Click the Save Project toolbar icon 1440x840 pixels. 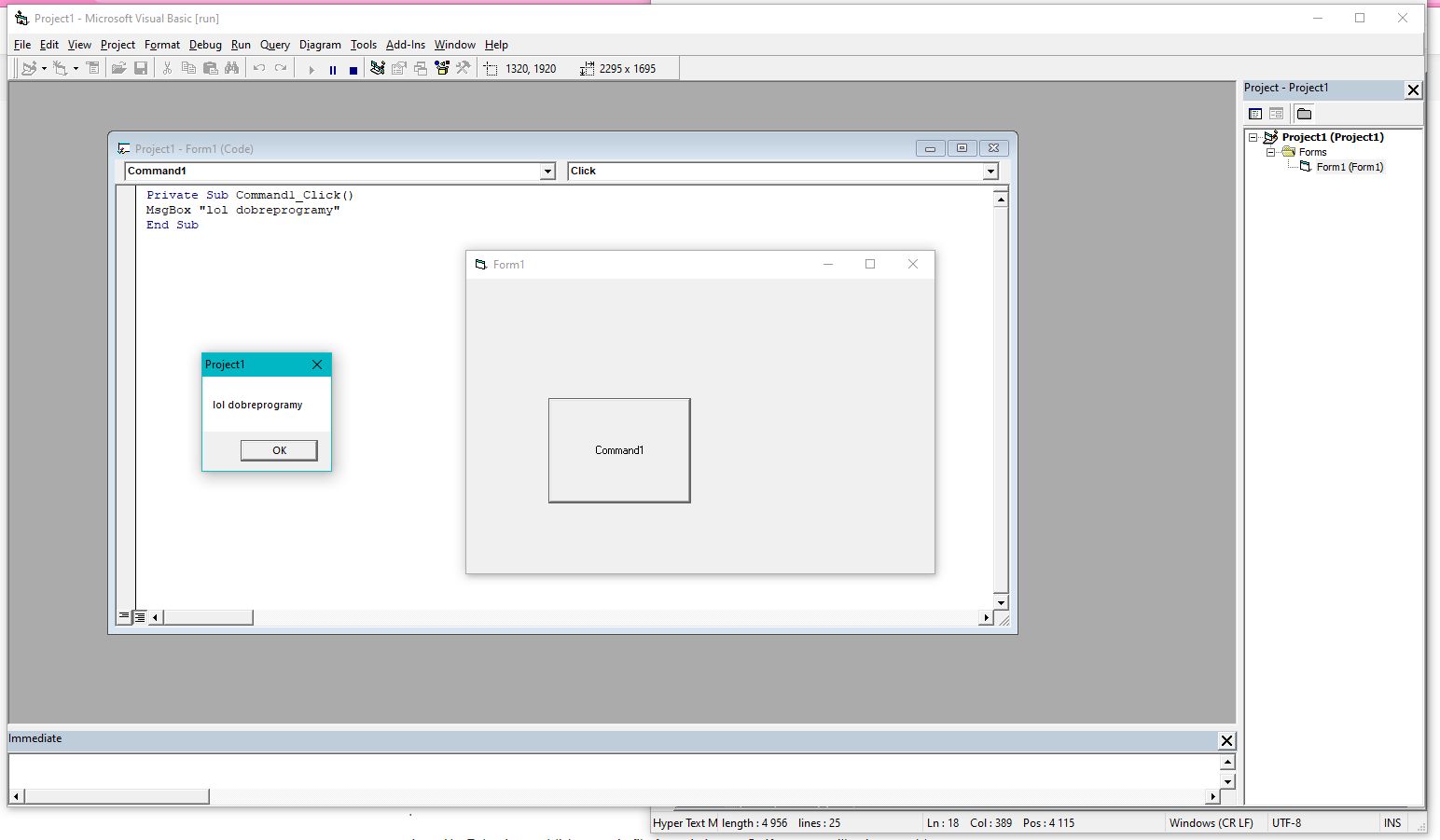tap(142, 67)
